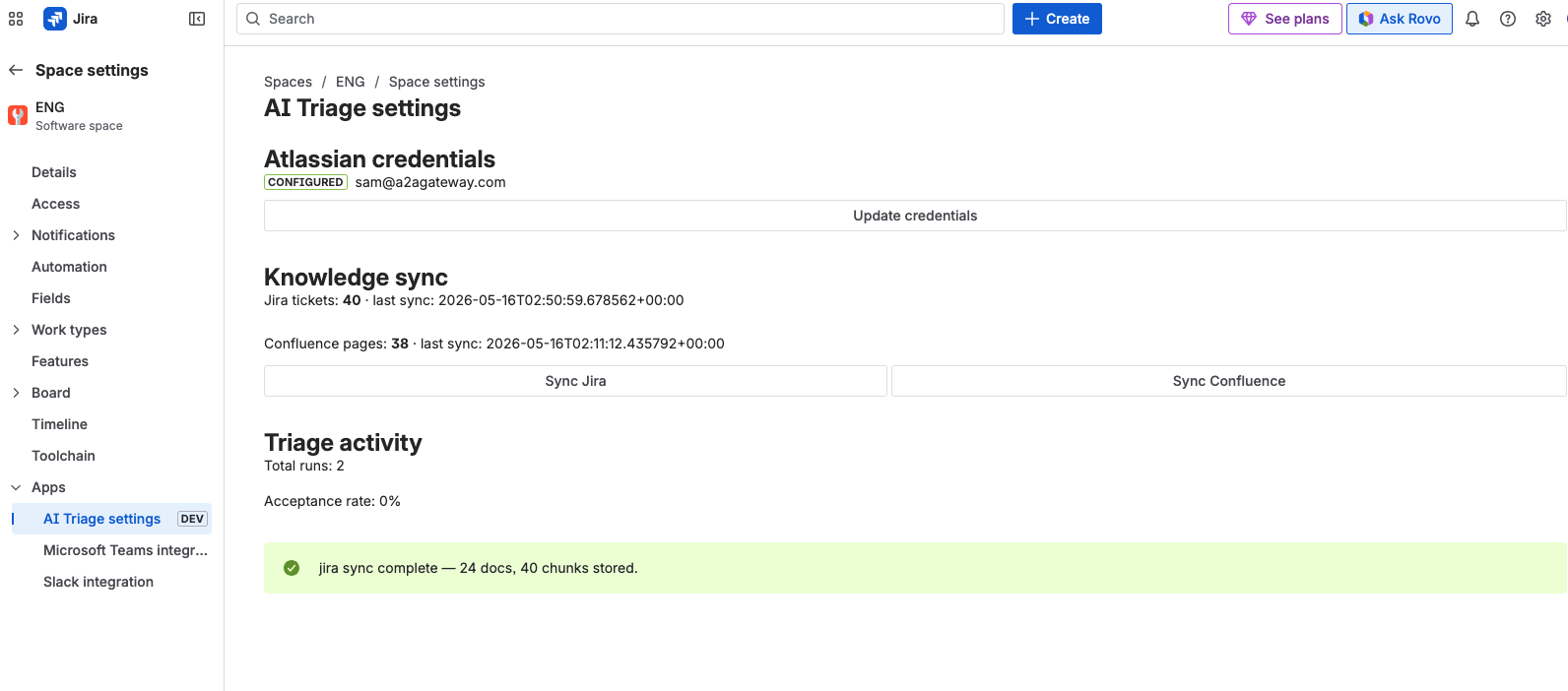The image size is (1568, 691).
Task: Open Toolchain settings
Action: point(63,456)
